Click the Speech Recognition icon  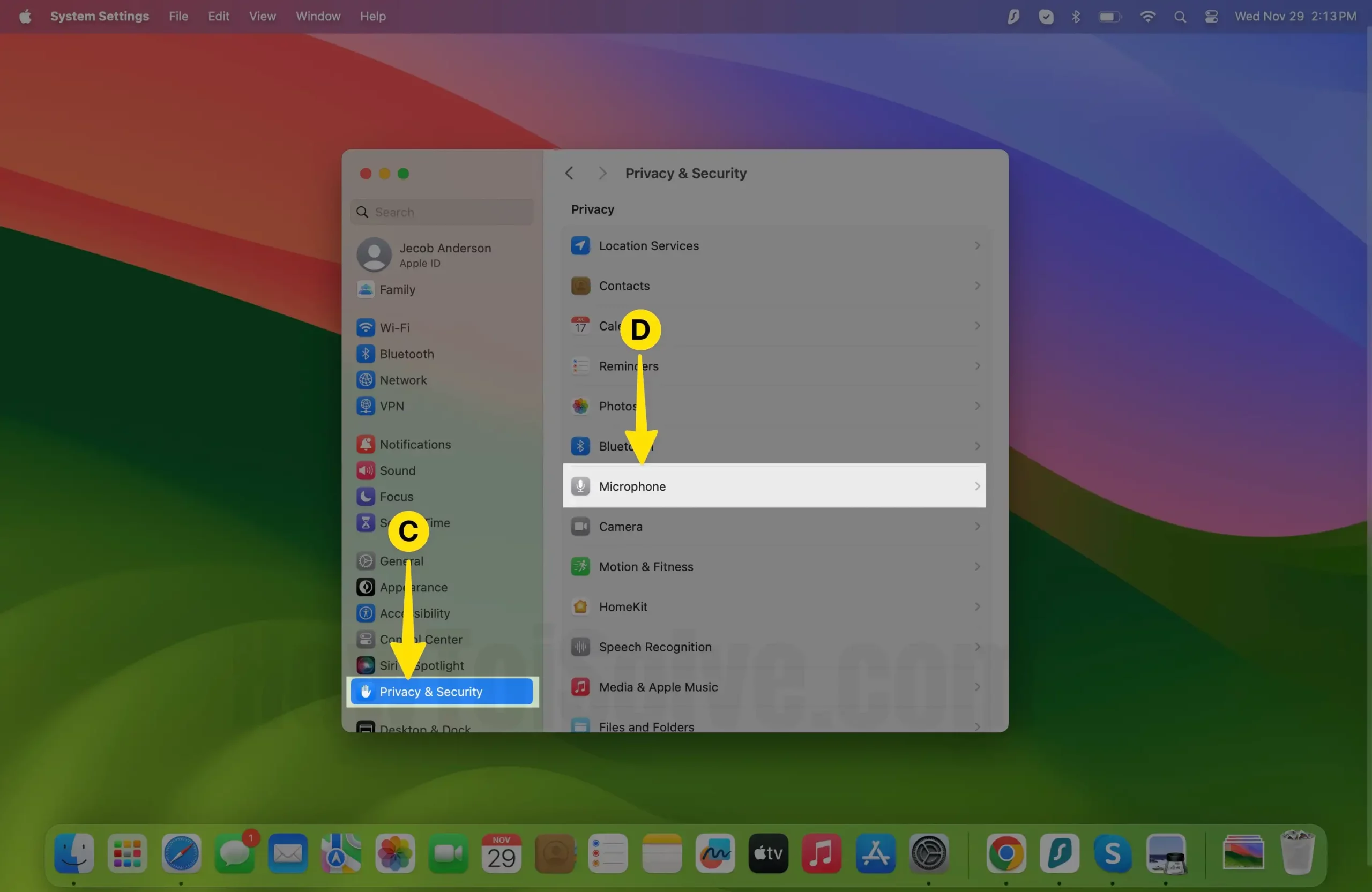(580, 647)
